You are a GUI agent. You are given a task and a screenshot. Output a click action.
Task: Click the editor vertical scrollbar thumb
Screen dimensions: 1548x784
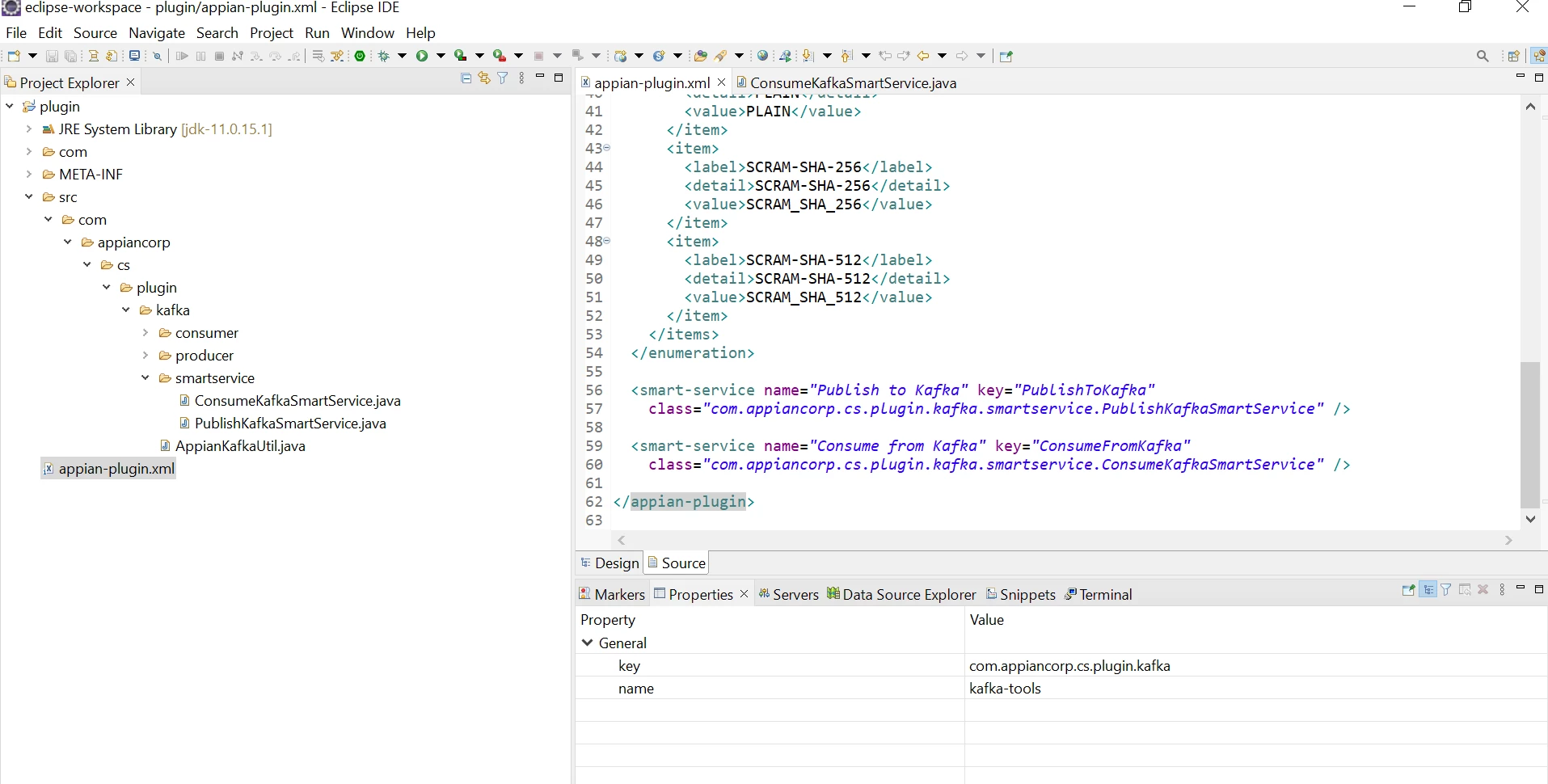(1529, 434)
